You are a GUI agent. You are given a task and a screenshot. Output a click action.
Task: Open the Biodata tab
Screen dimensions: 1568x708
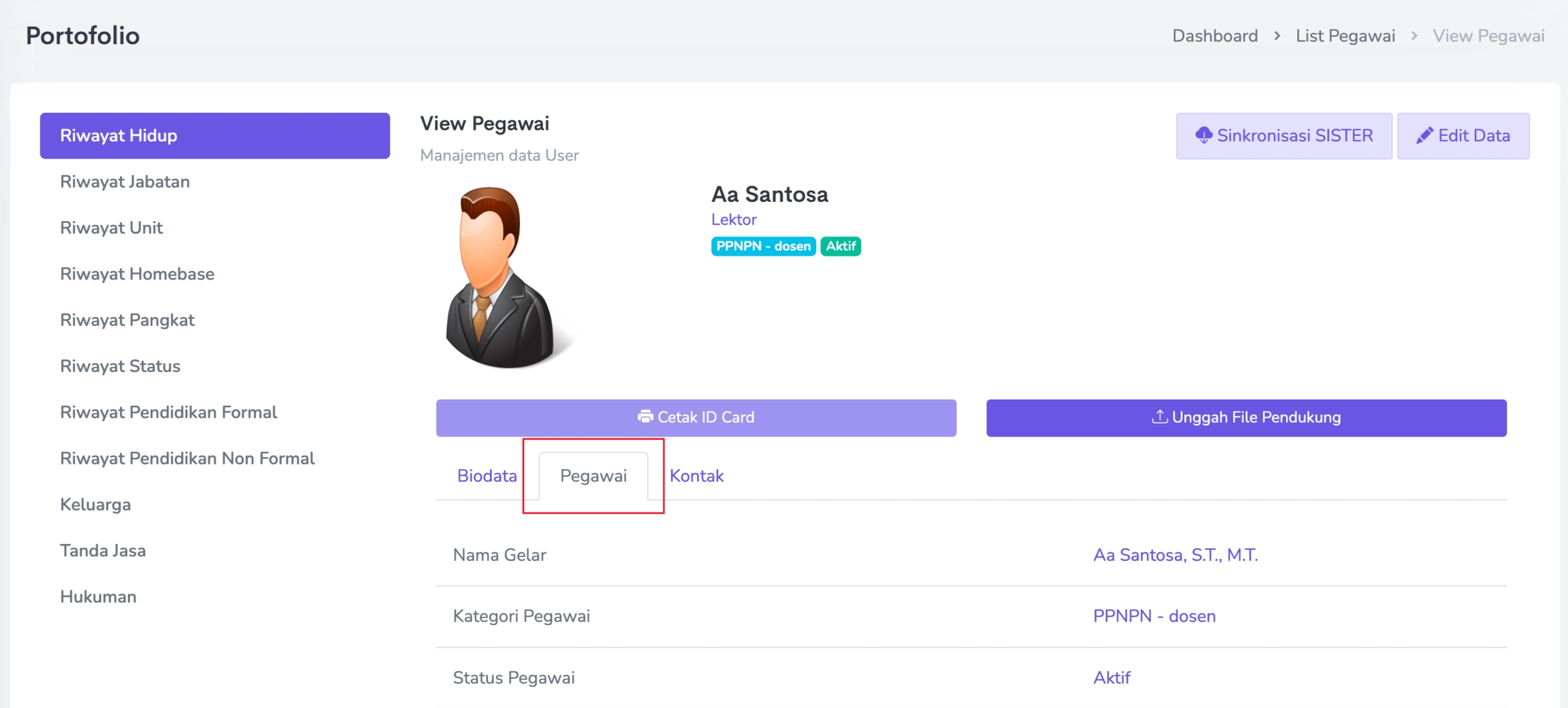(487, 476)
